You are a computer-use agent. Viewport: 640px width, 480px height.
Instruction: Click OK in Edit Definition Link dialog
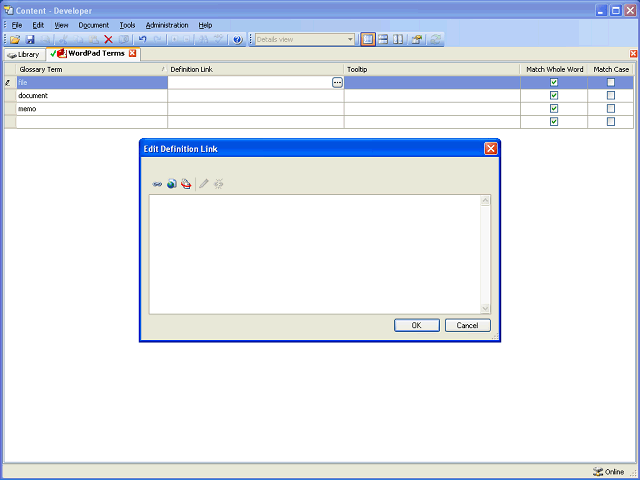coord(417,325)
